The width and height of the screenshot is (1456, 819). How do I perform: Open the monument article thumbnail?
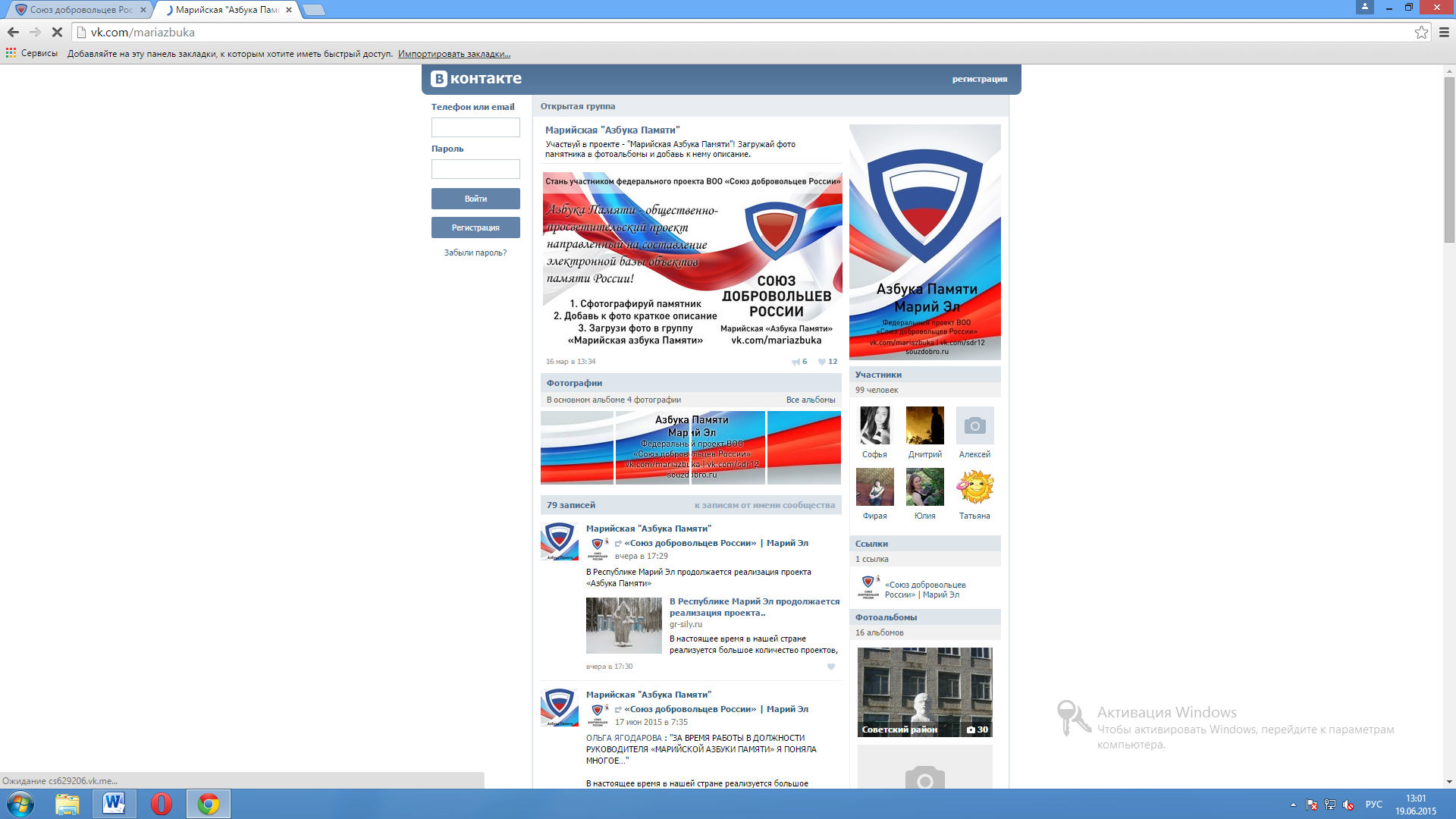click(x=624, y=626)
